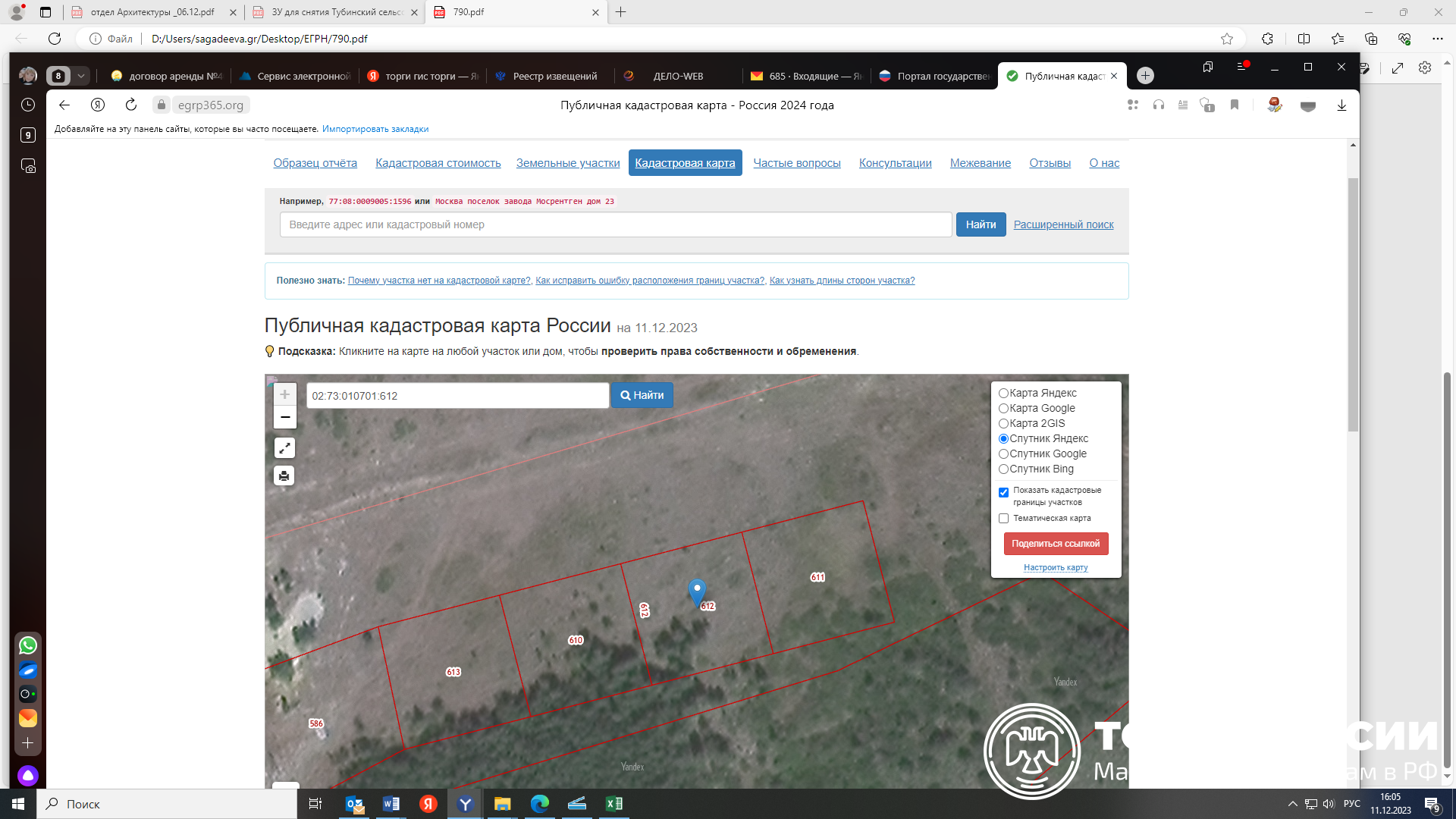Open the Земельные участки menu item
This screenshot has height=819, width=1456.
567,163
